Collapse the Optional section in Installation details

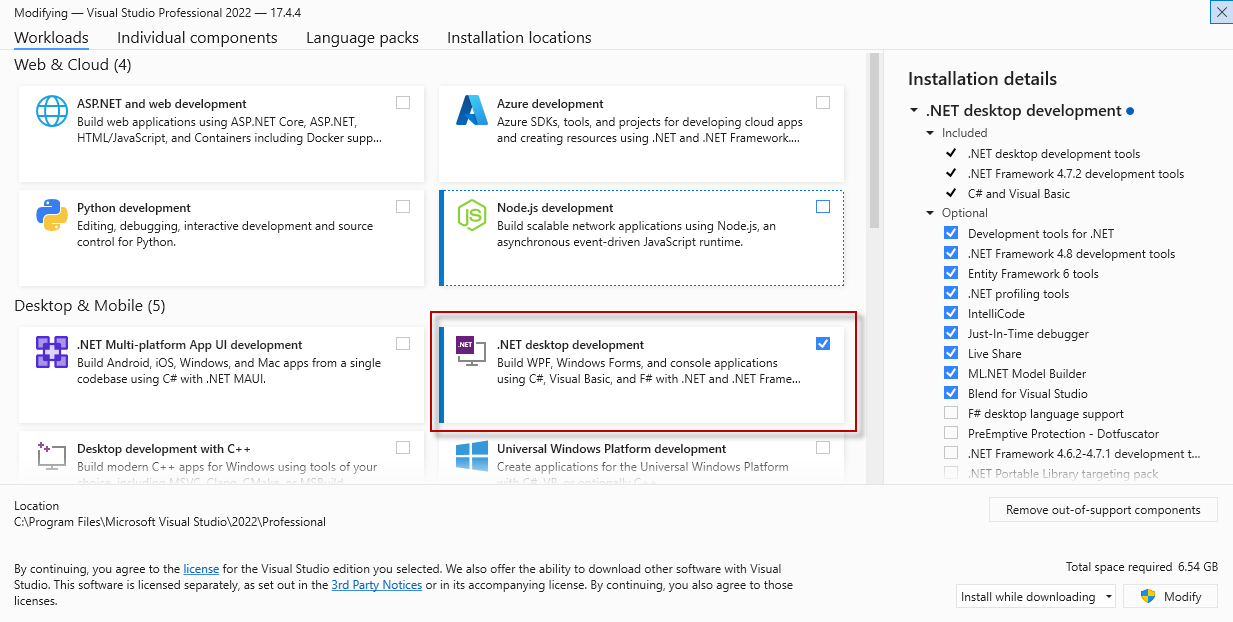click(930, 212)
